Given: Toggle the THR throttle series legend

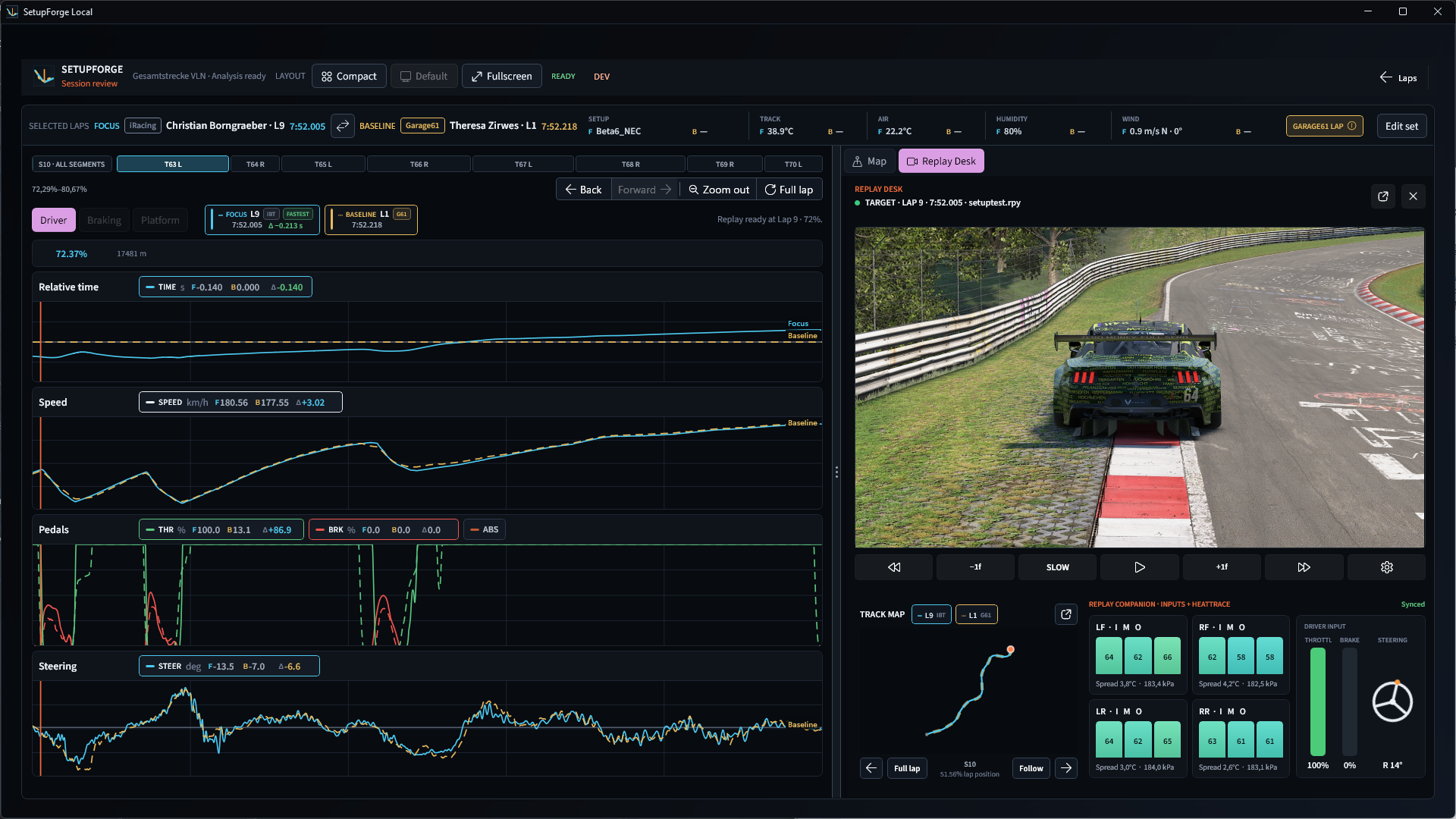Looking at the screenshot, I should point(221,529).
